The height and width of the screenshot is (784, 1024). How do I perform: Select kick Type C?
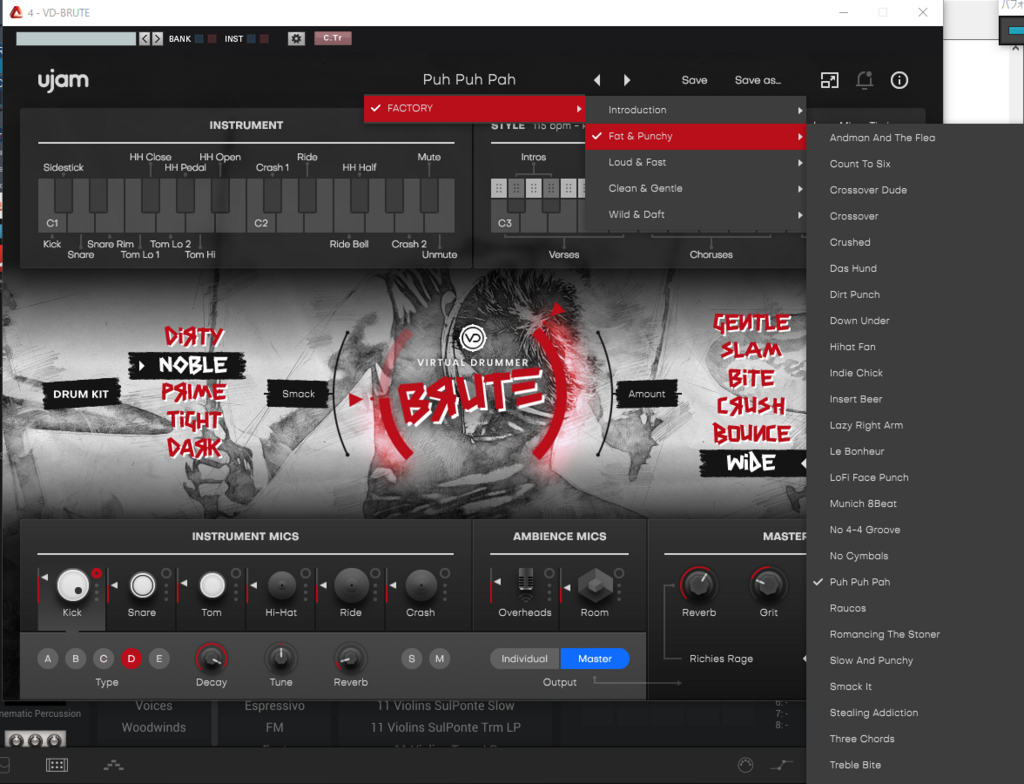pos(103,659)
